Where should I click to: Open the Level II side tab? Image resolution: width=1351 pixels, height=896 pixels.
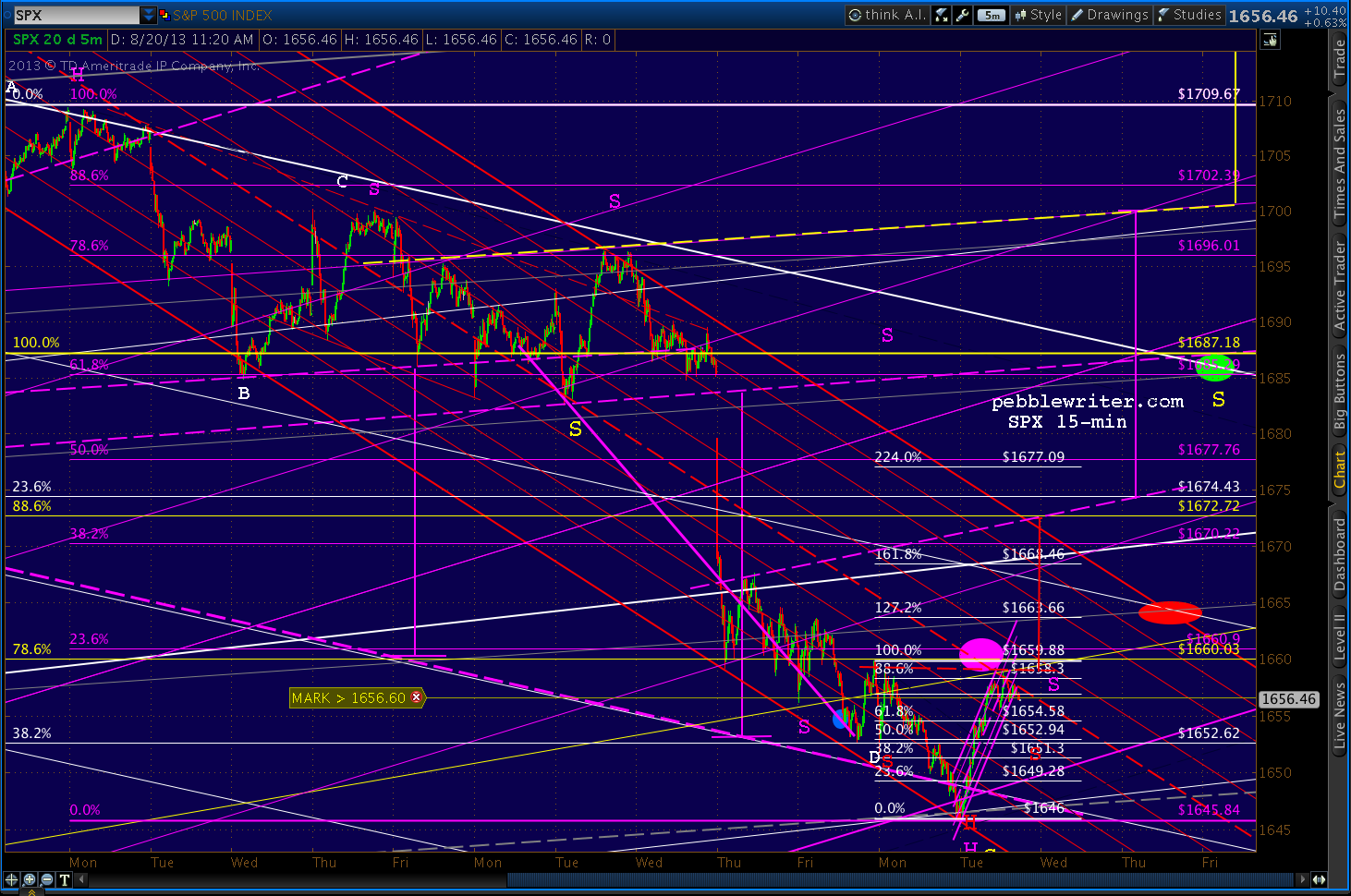[x=1339, y=636]
